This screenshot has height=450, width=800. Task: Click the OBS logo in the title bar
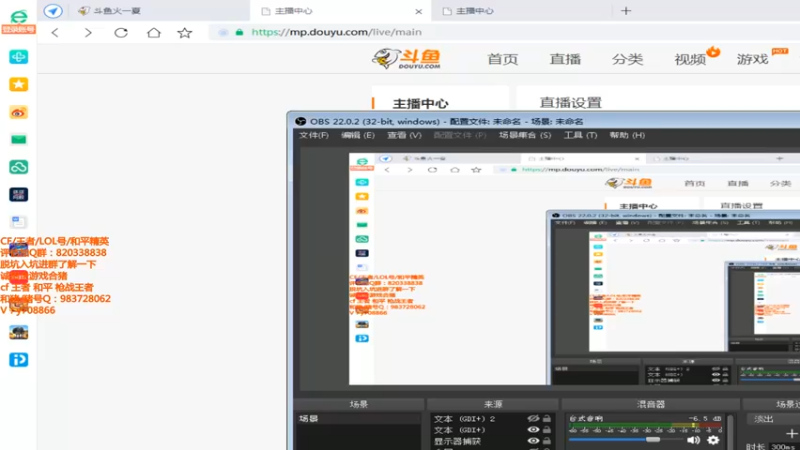pyautogui.click(x=301, y=121)
